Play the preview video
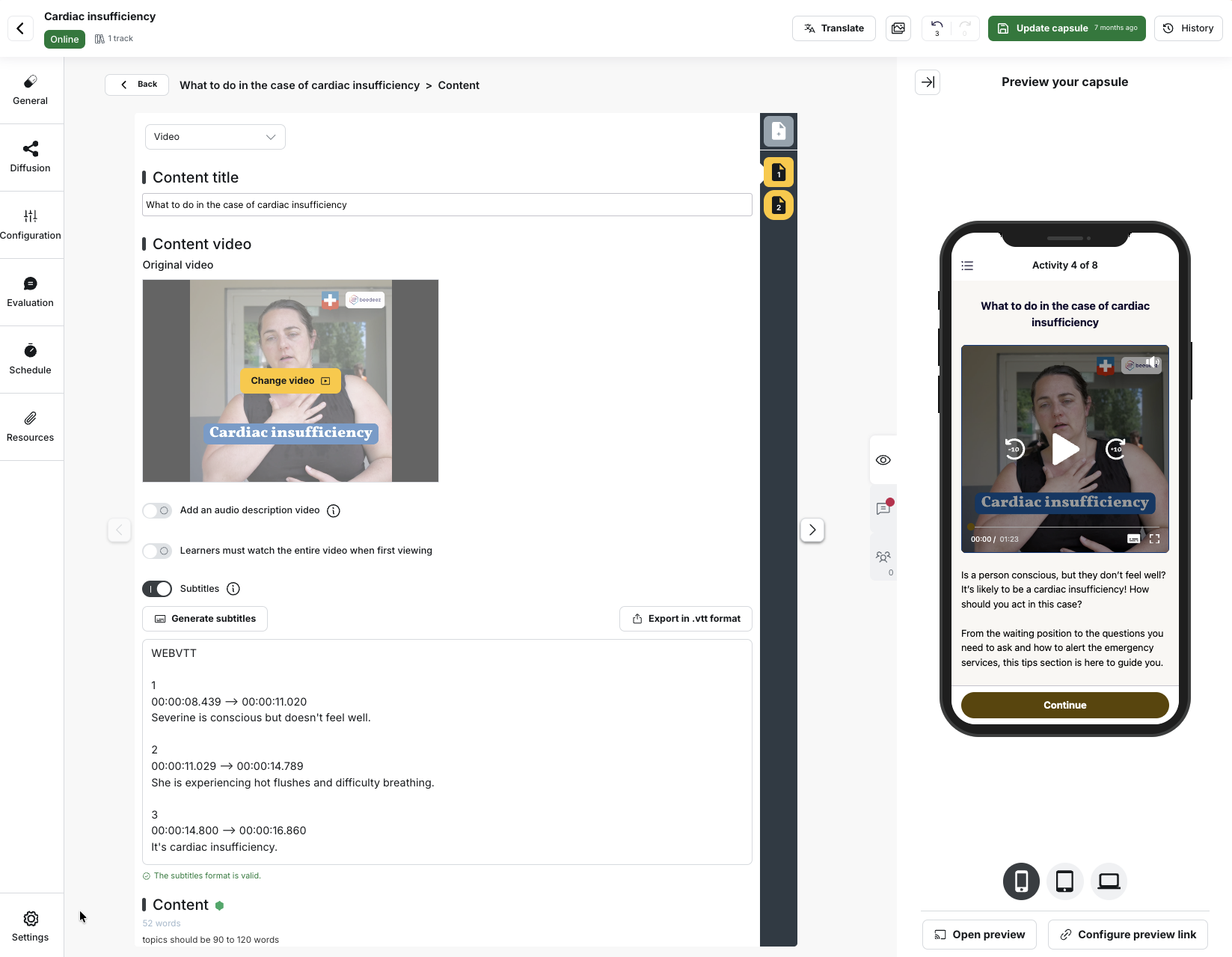Viewport: 1232px width, 957px height. (1065, 450)
